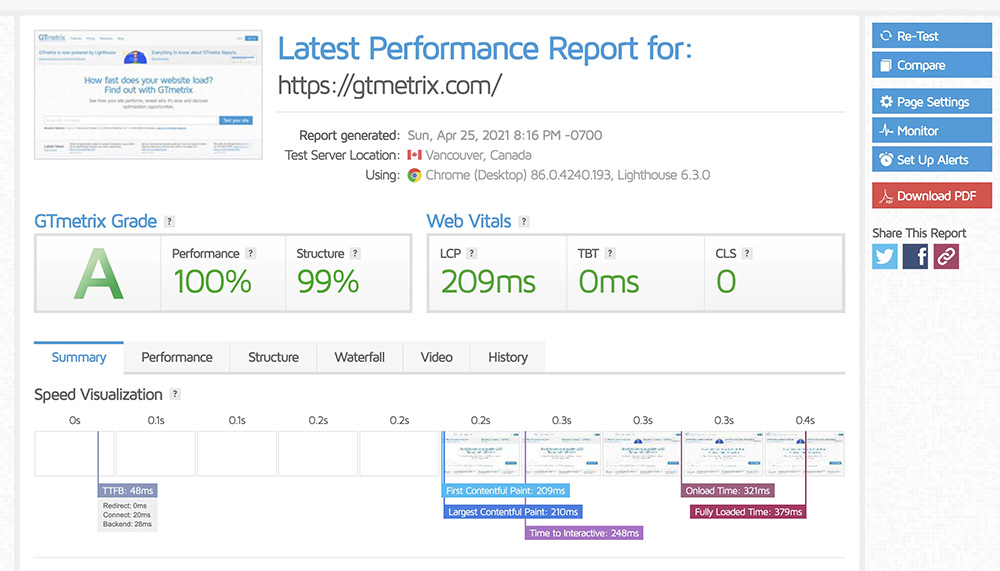The width and height of the screenshot is (1000, 571).
Task: Open help icon beside GTmetrix Grade
Action: click(169, 221)
